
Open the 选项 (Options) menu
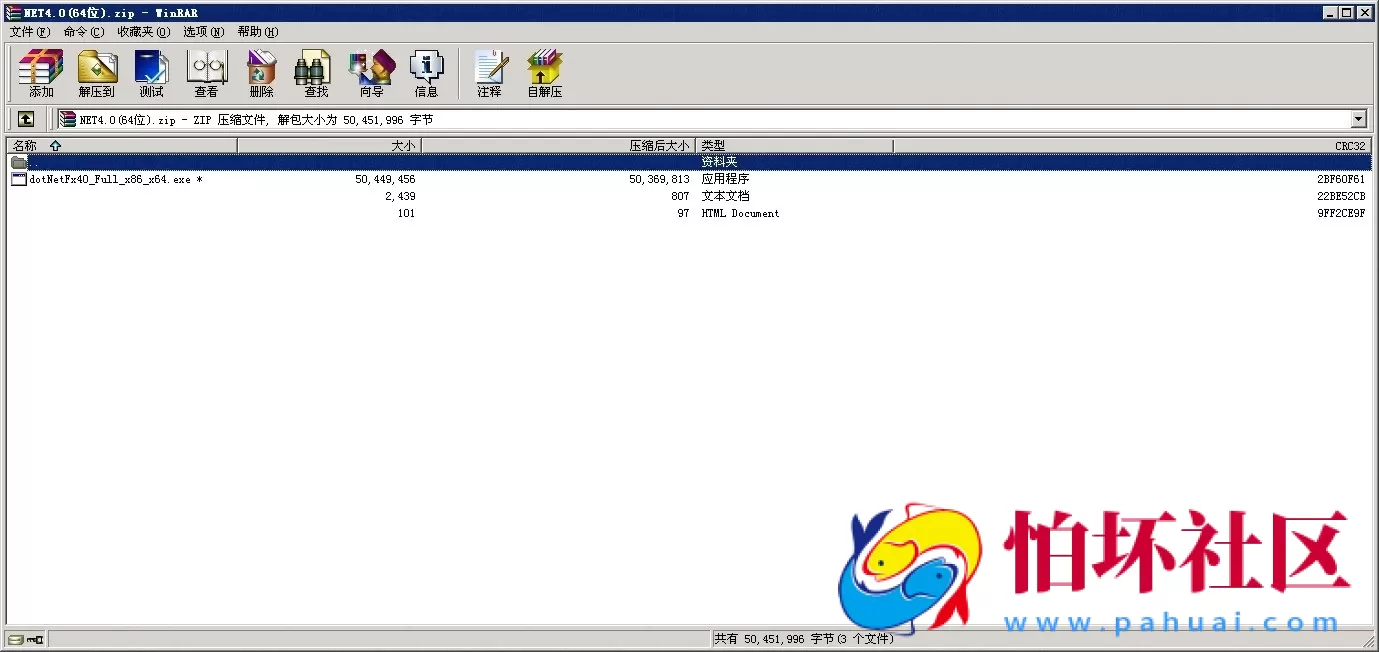coord(203,32)
